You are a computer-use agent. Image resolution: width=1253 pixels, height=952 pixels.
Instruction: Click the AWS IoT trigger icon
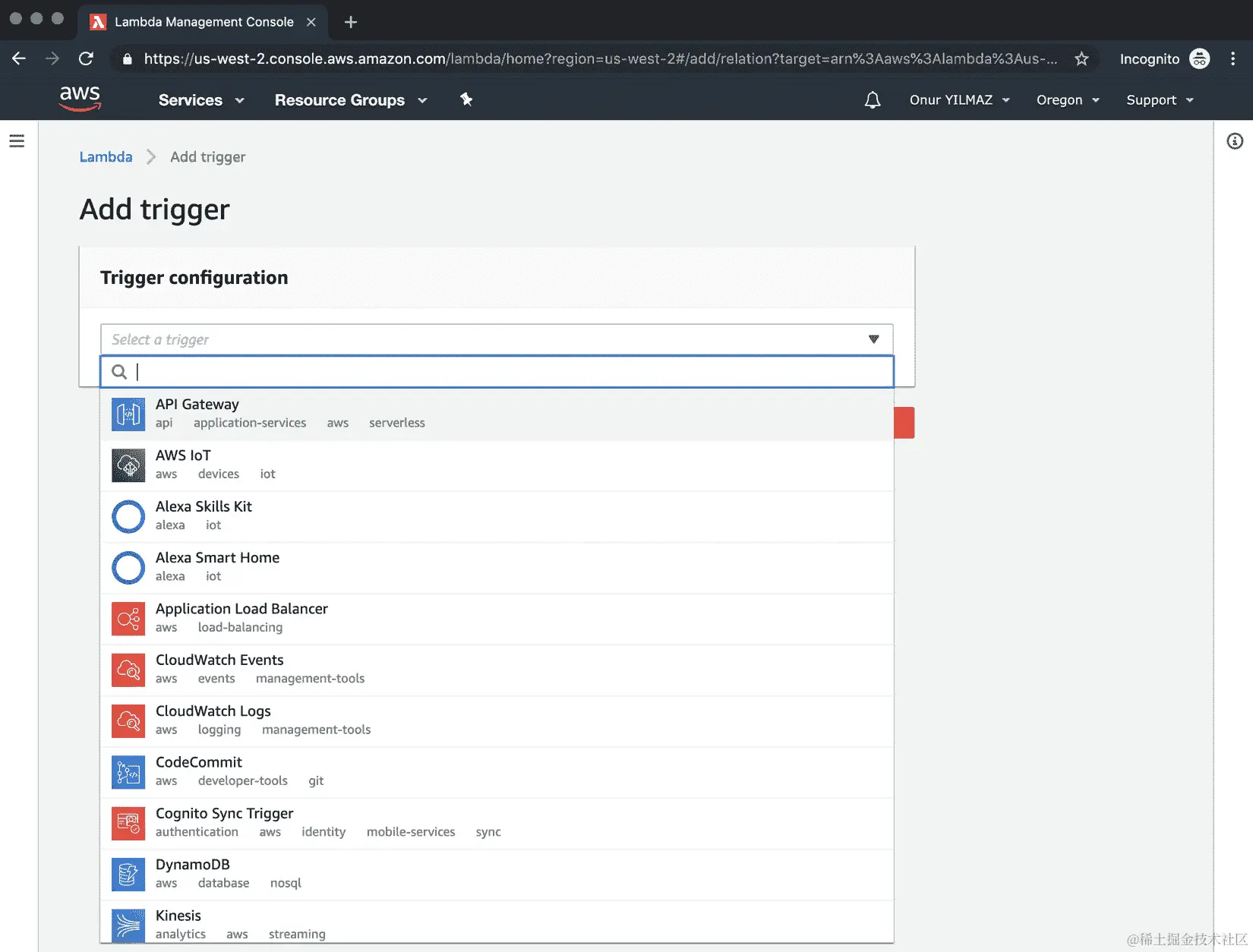[x=128, y=465]
